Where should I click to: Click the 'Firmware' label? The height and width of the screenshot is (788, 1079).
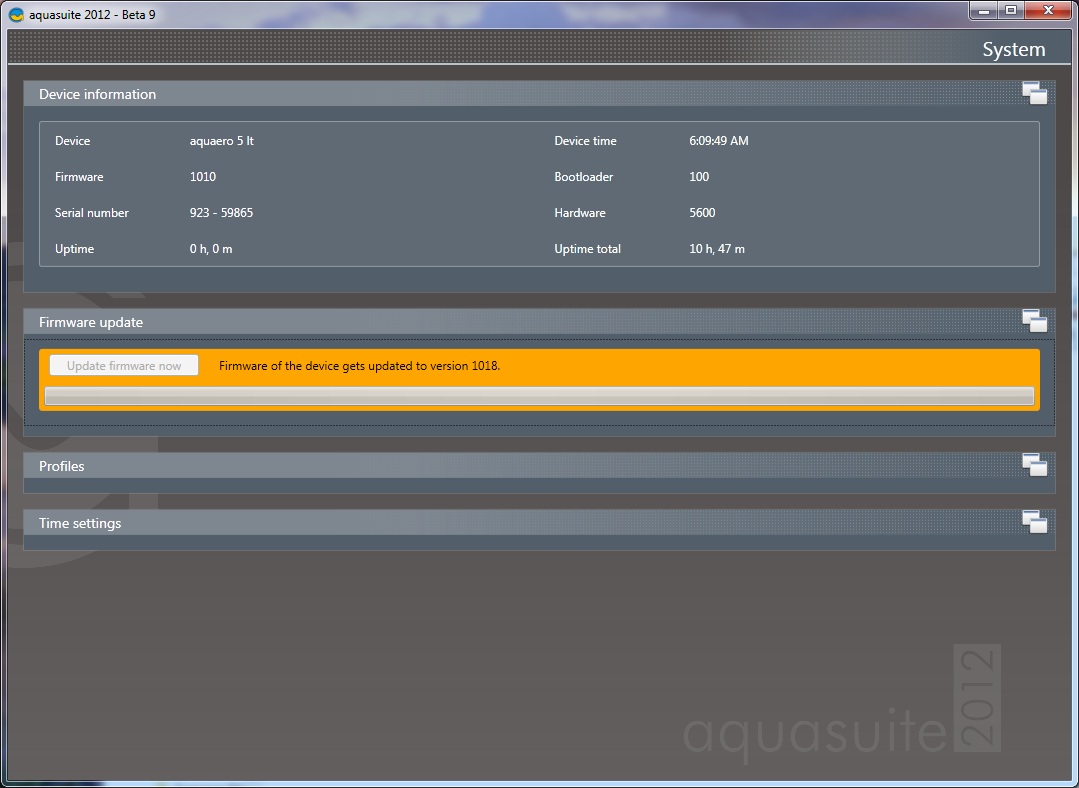point(79,177)
